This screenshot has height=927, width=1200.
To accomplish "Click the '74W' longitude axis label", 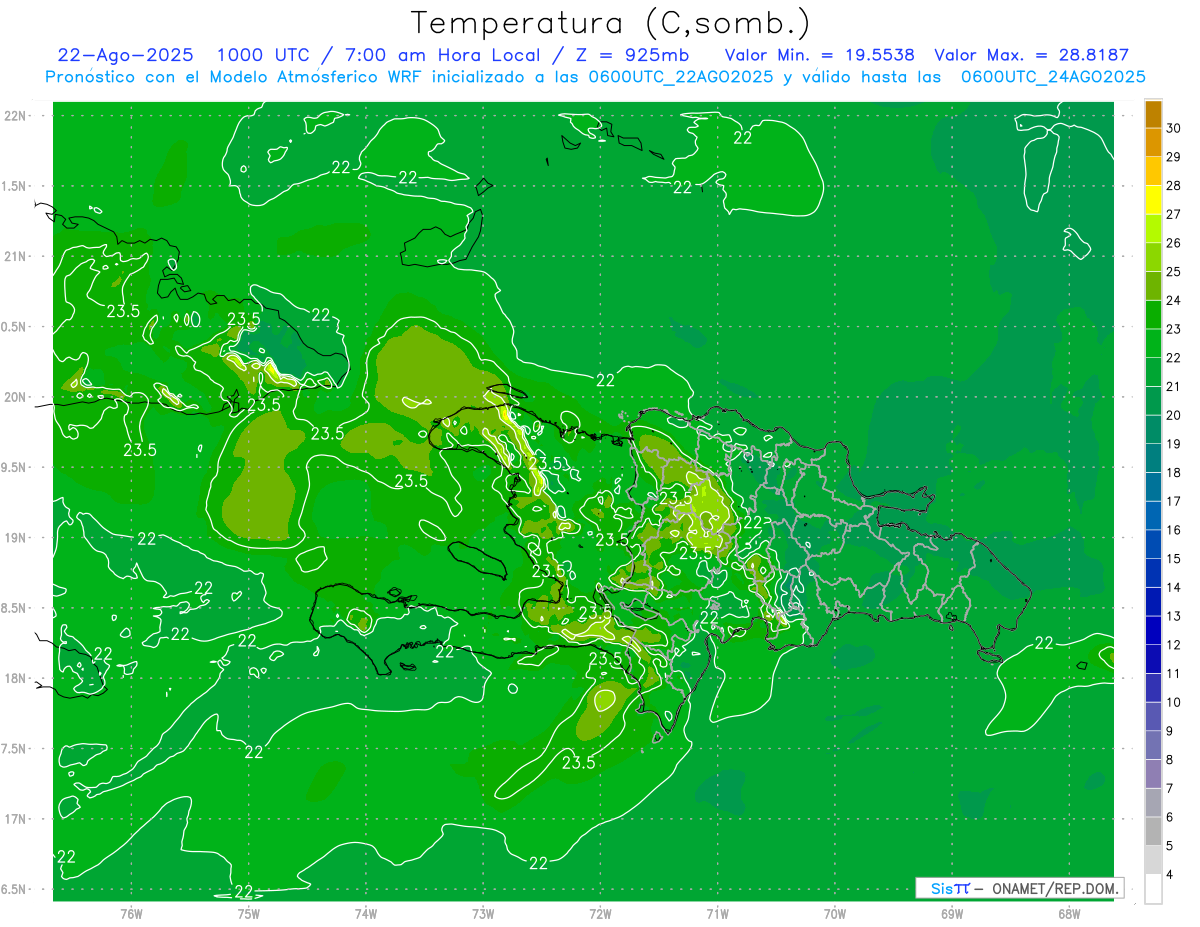I will click(365, 915).
